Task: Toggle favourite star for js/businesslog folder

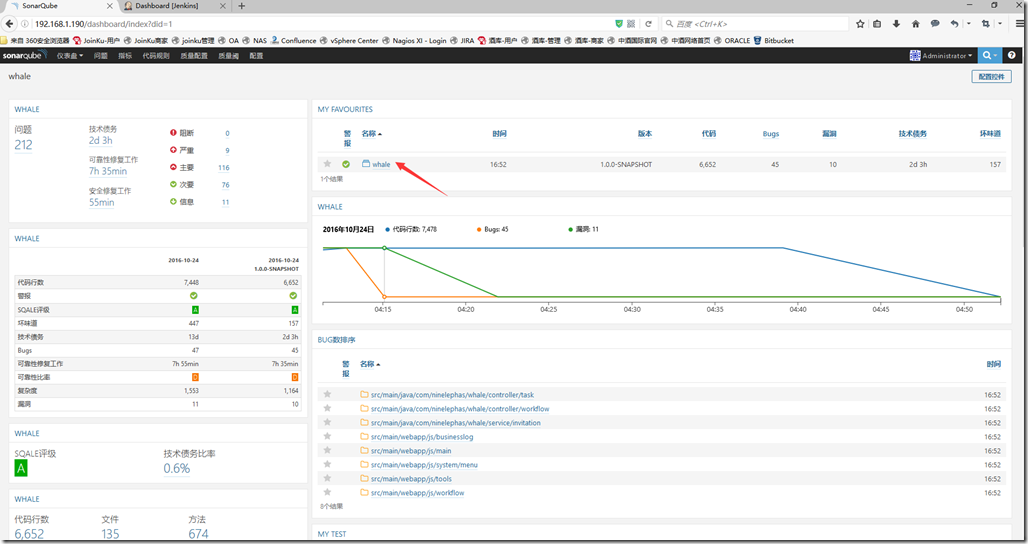Action: [327, 436]
